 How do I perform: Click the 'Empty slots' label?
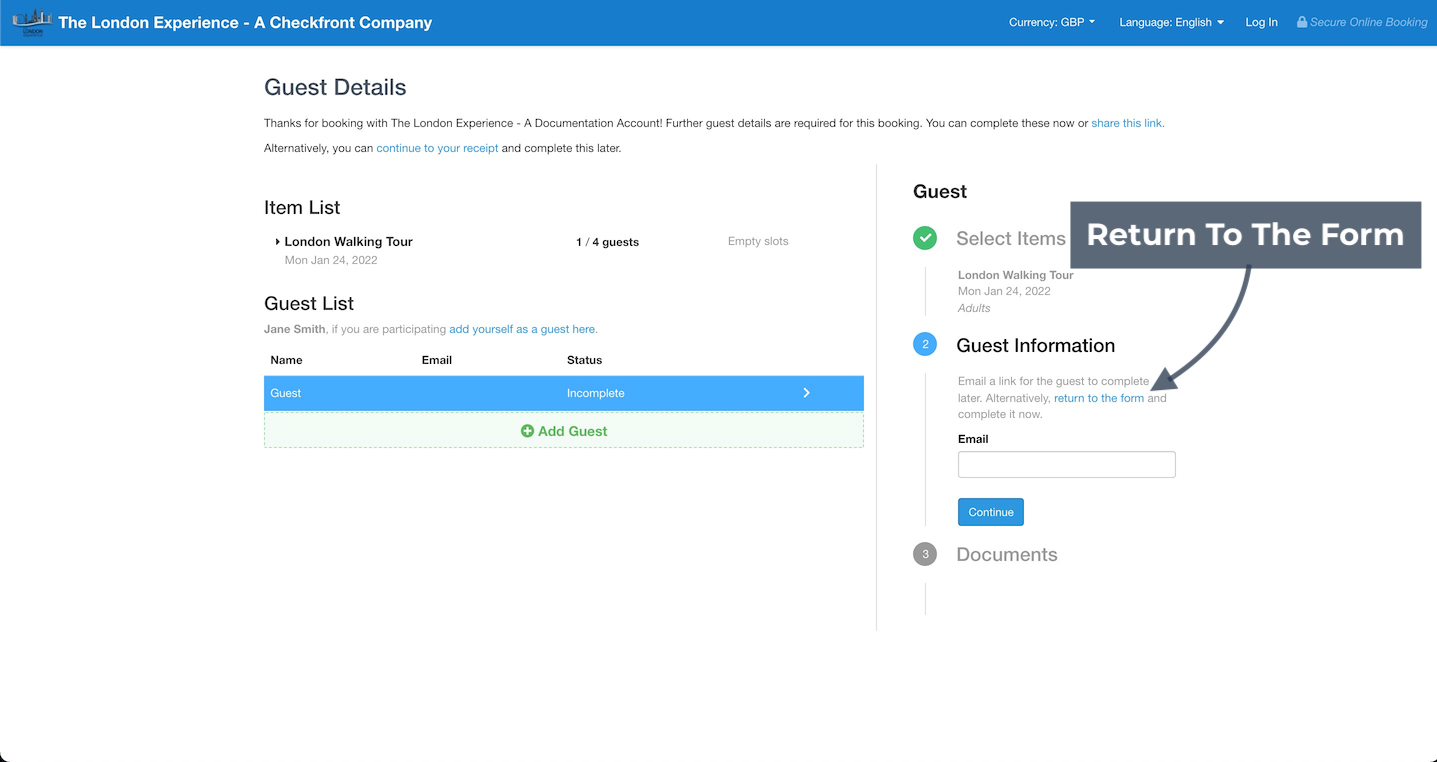click(758, 242)
